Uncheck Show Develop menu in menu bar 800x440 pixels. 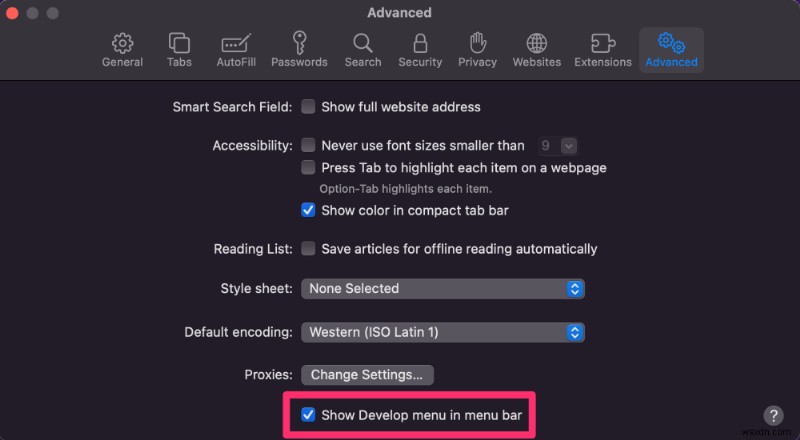point(308,415)
